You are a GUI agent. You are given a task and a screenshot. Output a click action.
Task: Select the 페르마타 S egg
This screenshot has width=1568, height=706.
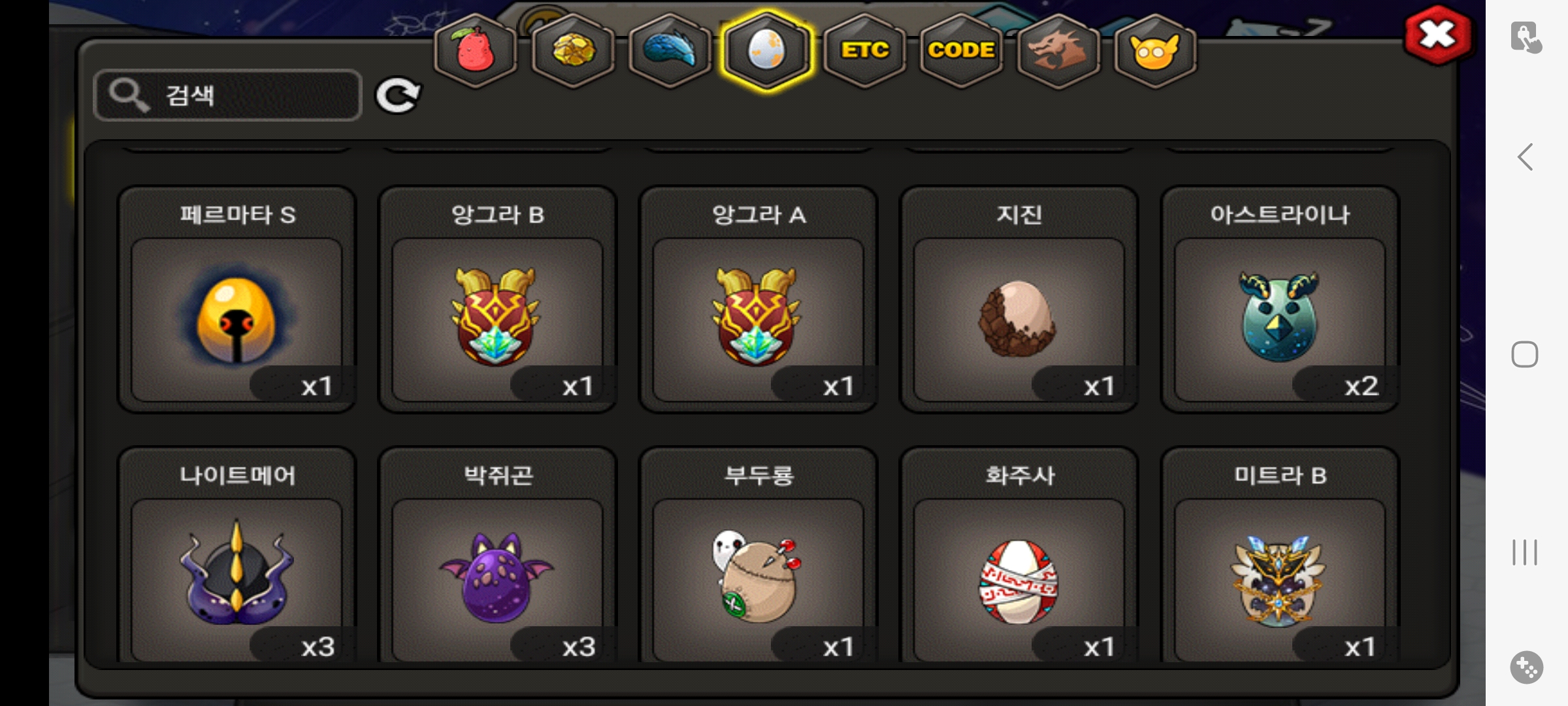point(237,300)
